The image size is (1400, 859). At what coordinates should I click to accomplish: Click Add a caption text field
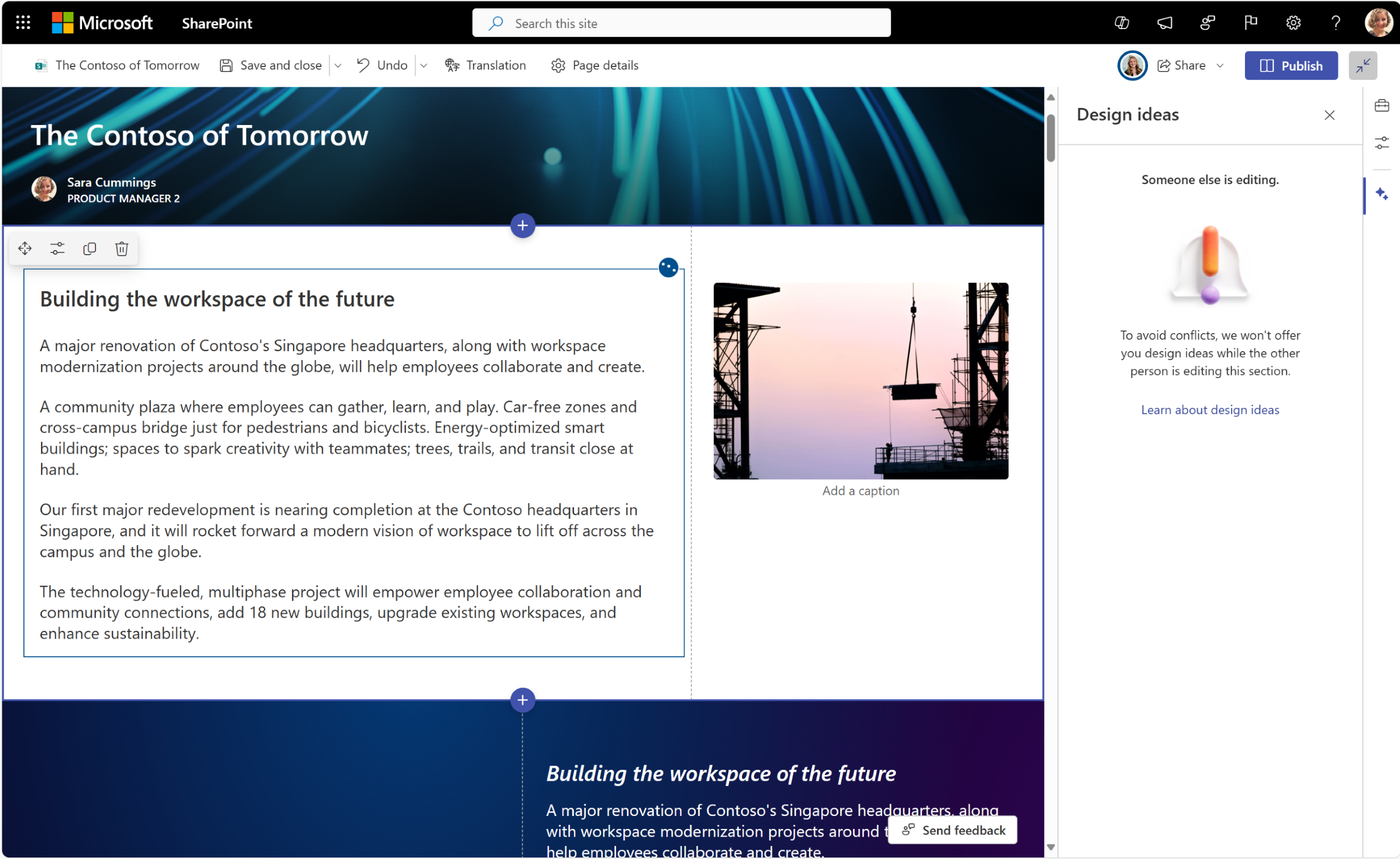860,490
